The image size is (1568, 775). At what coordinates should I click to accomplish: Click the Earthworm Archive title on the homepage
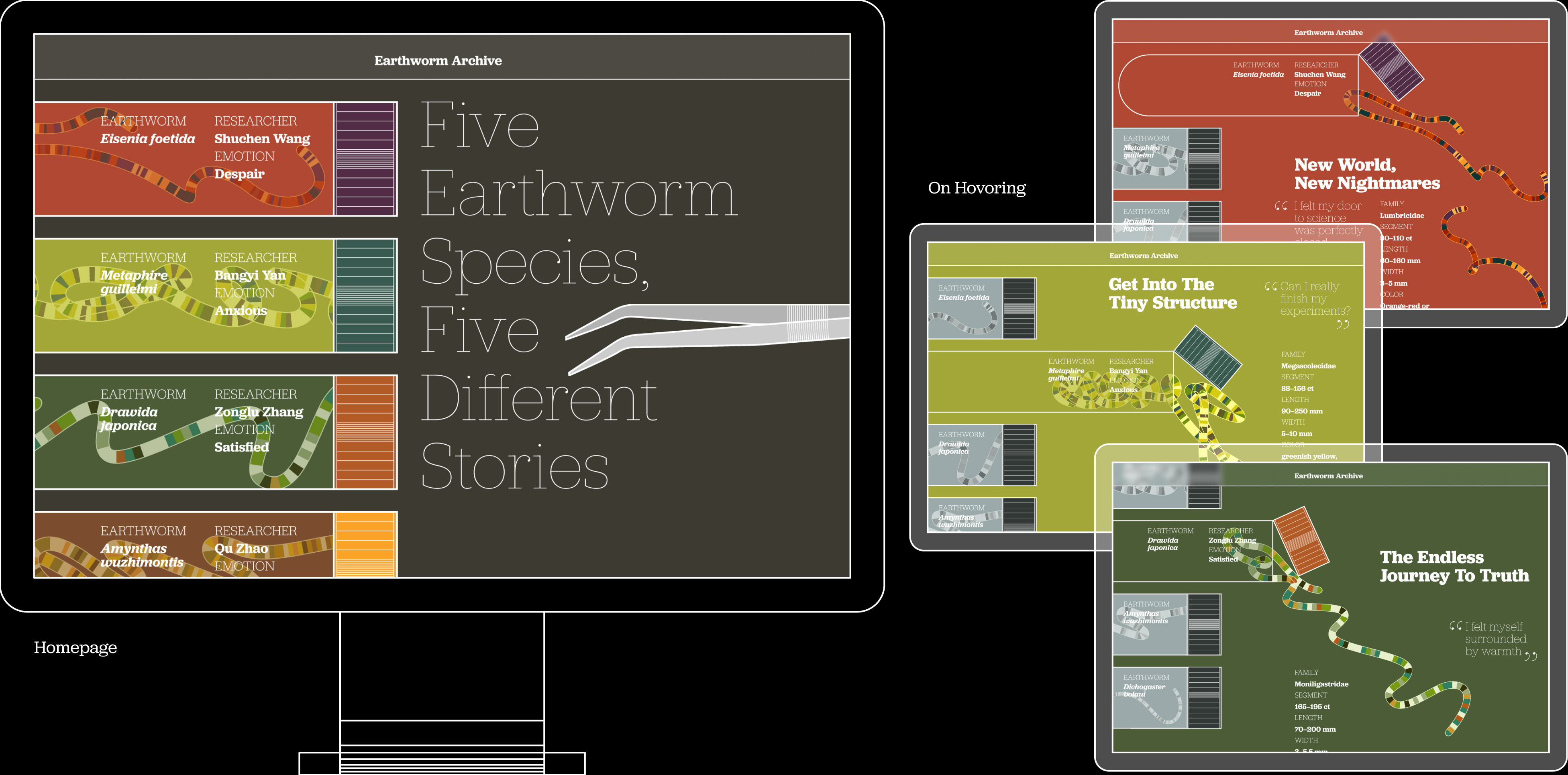pos(438,60)
